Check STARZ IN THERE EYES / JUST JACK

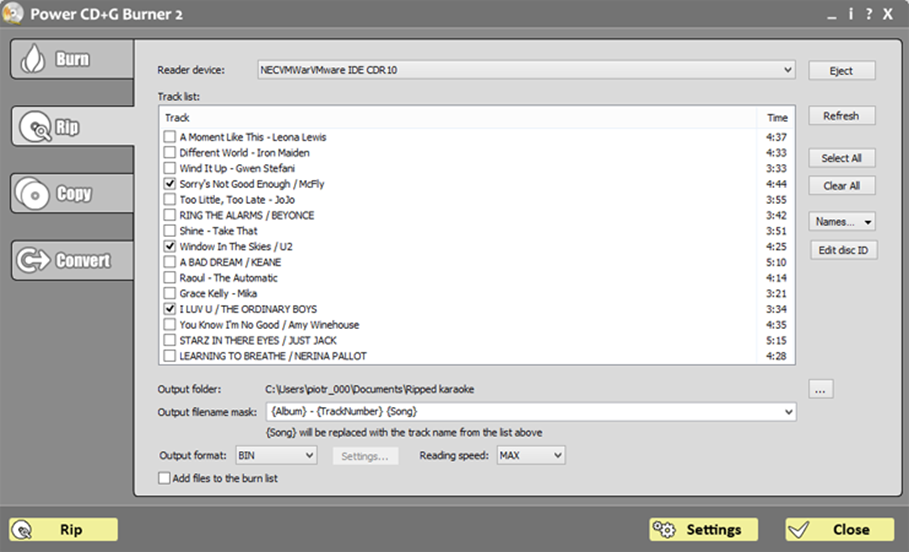[x=169, y=340]
